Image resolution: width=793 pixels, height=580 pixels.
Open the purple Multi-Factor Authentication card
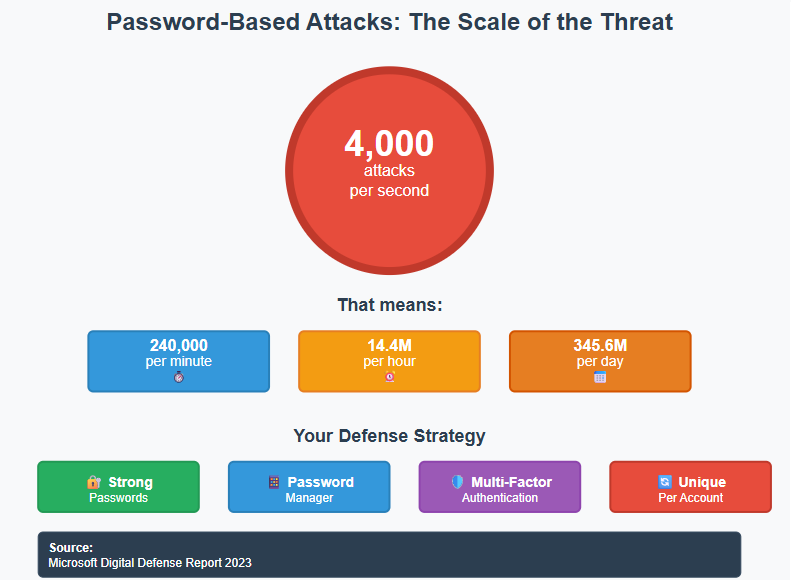click(x=500, y=487)
